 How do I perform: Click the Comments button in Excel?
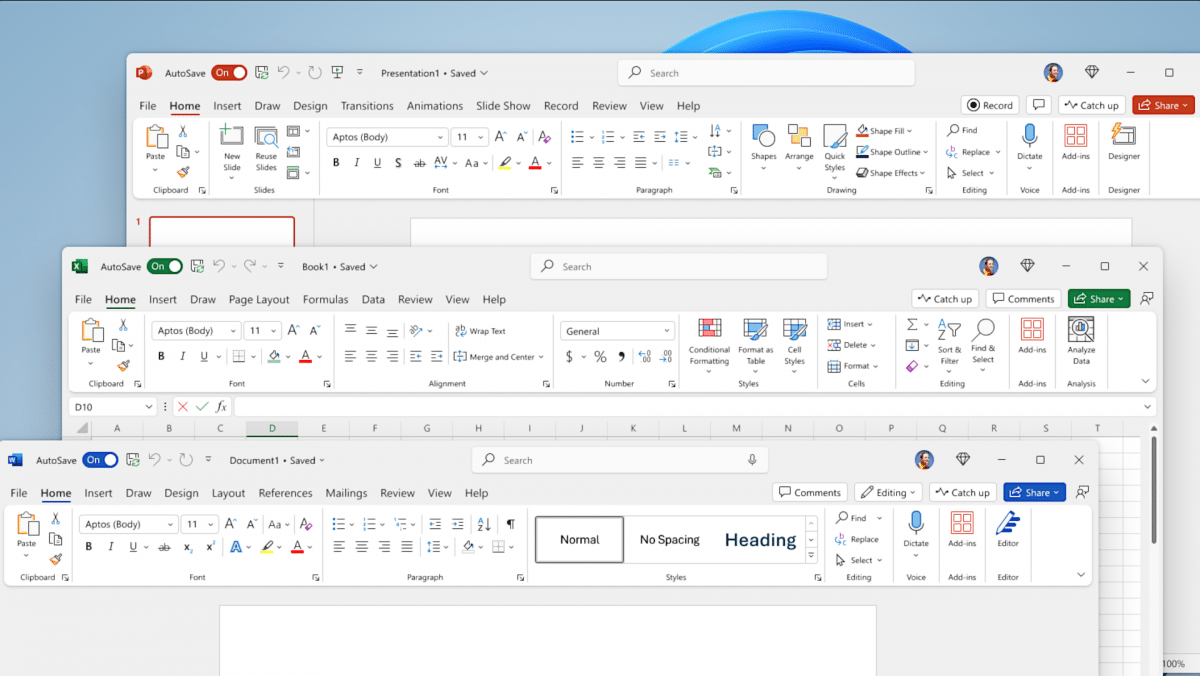(x=1023, y=299)
